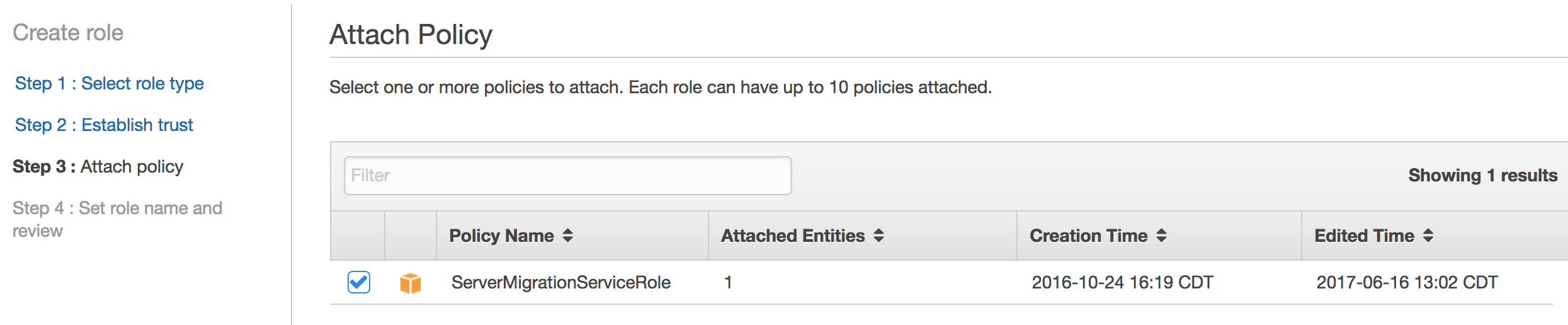This screenshot has height=325, width=1568.
Task: Go back to Step 1: Select role type
Action: tap(110, 83)
